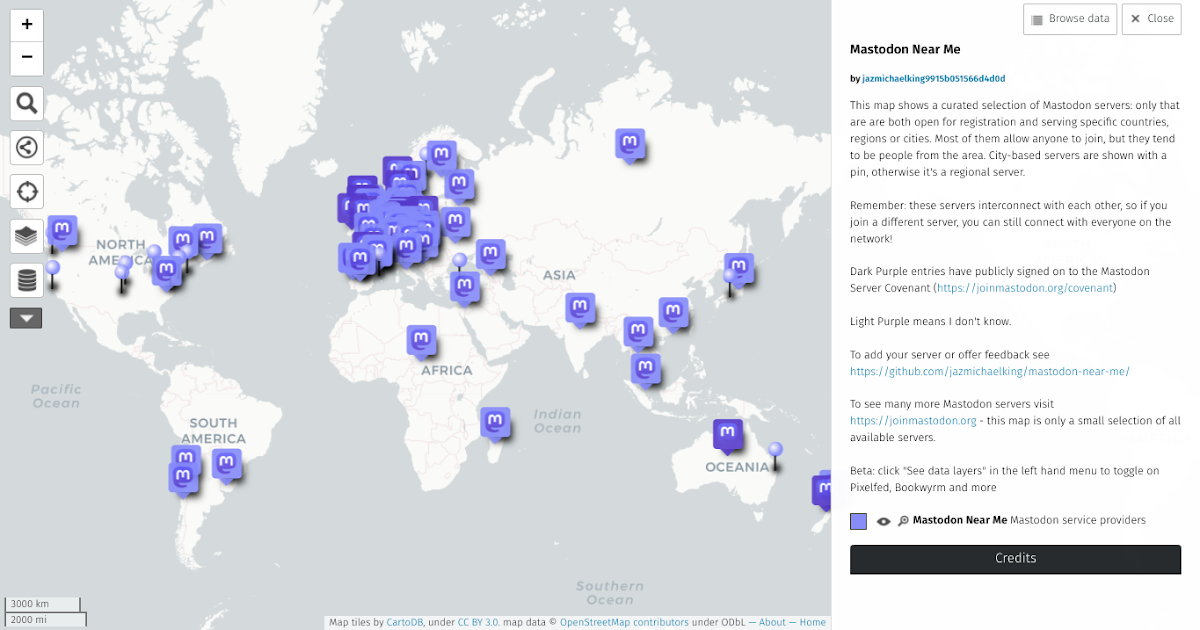
Task: Open the Credits section
Action: click(1015, 559)
